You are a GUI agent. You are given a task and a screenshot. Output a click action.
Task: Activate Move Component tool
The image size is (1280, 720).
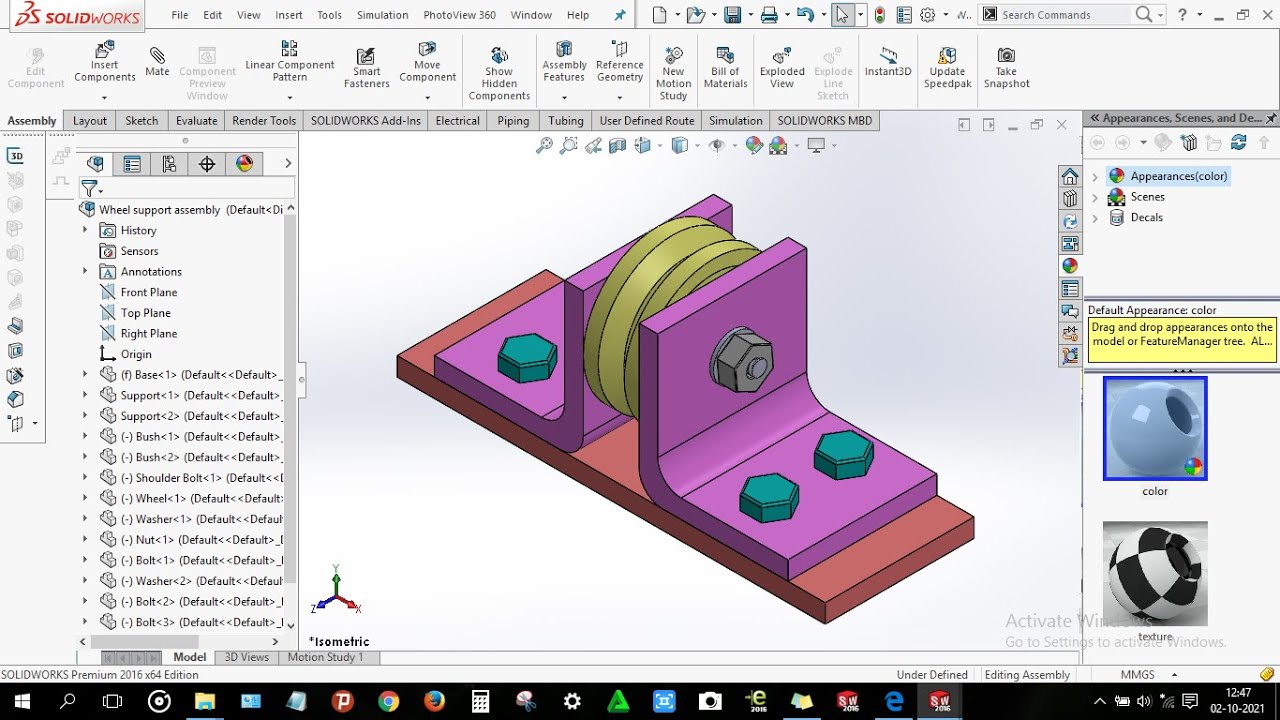[x=427, y=62]
